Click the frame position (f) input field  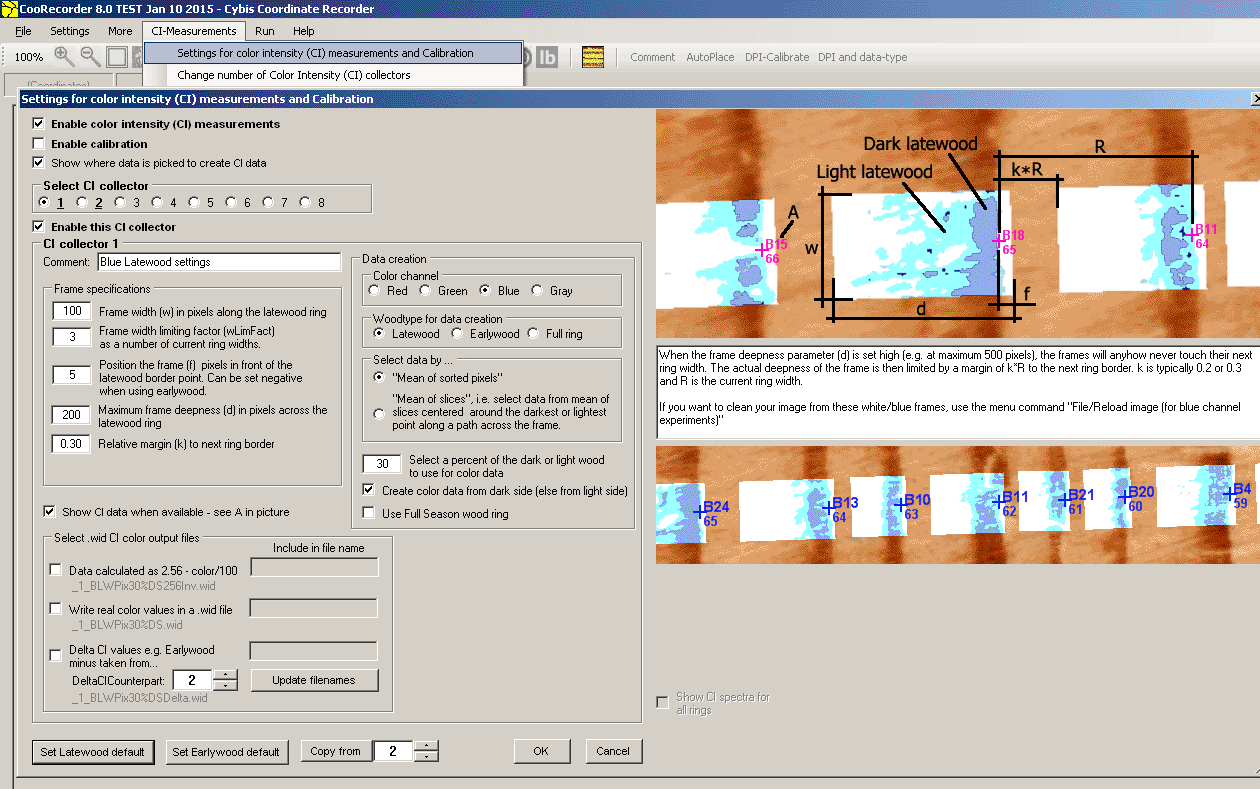point(72,375)
